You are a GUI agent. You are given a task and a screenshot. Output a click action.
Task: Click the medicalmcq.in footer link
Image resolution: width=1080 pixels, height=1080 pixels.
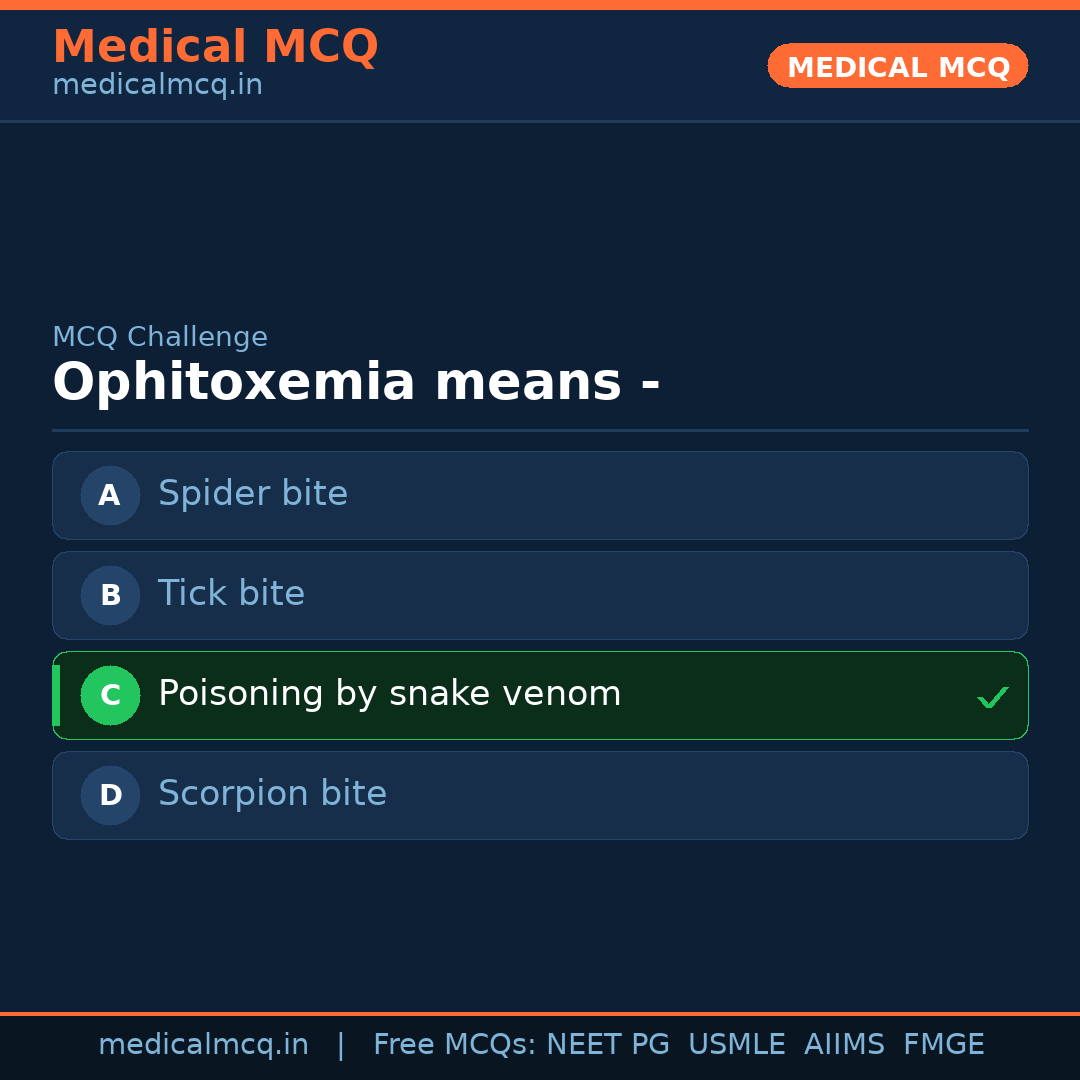tap(204, 1043)
